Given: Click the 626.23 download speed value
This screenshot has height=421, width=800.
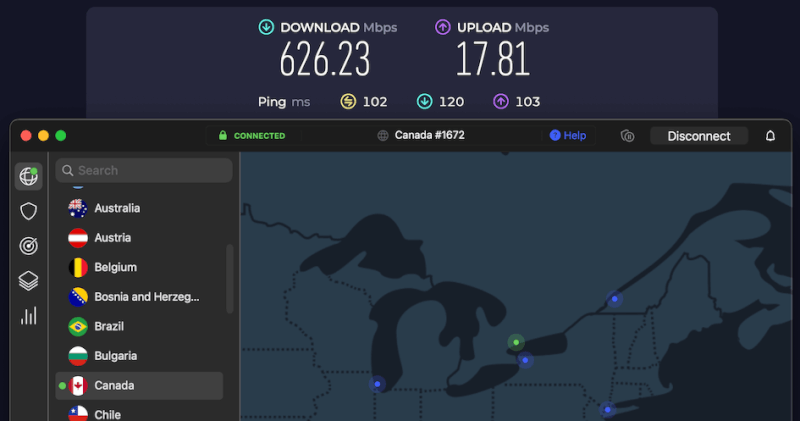Looking at the screenshot, I should pos(324,60).
